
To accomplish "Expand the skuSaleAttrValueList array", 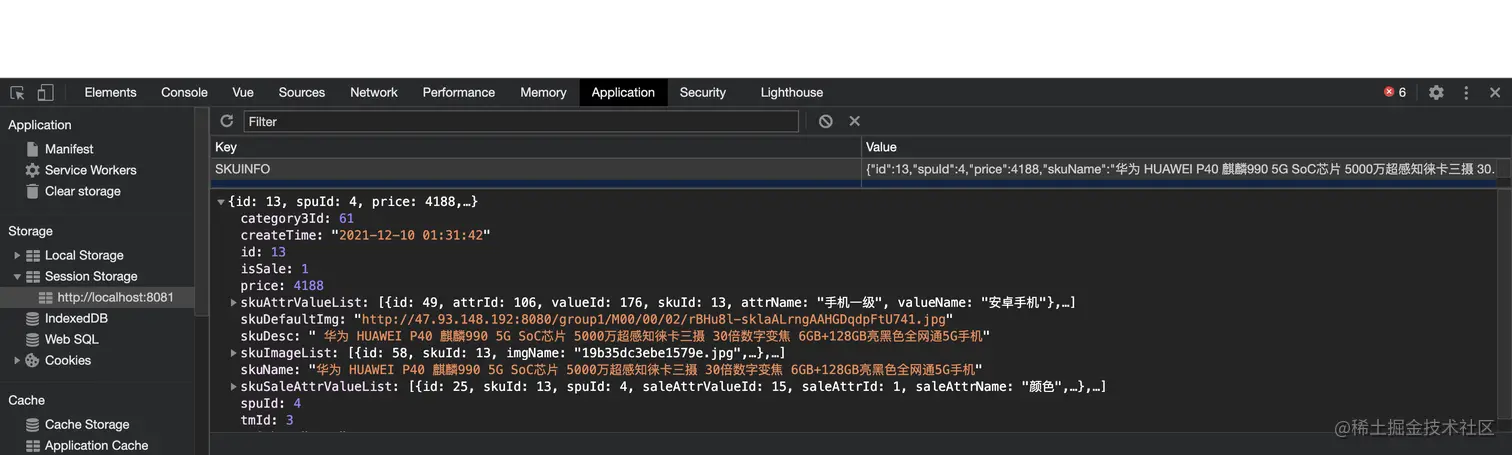I will [x=234, y=386].
